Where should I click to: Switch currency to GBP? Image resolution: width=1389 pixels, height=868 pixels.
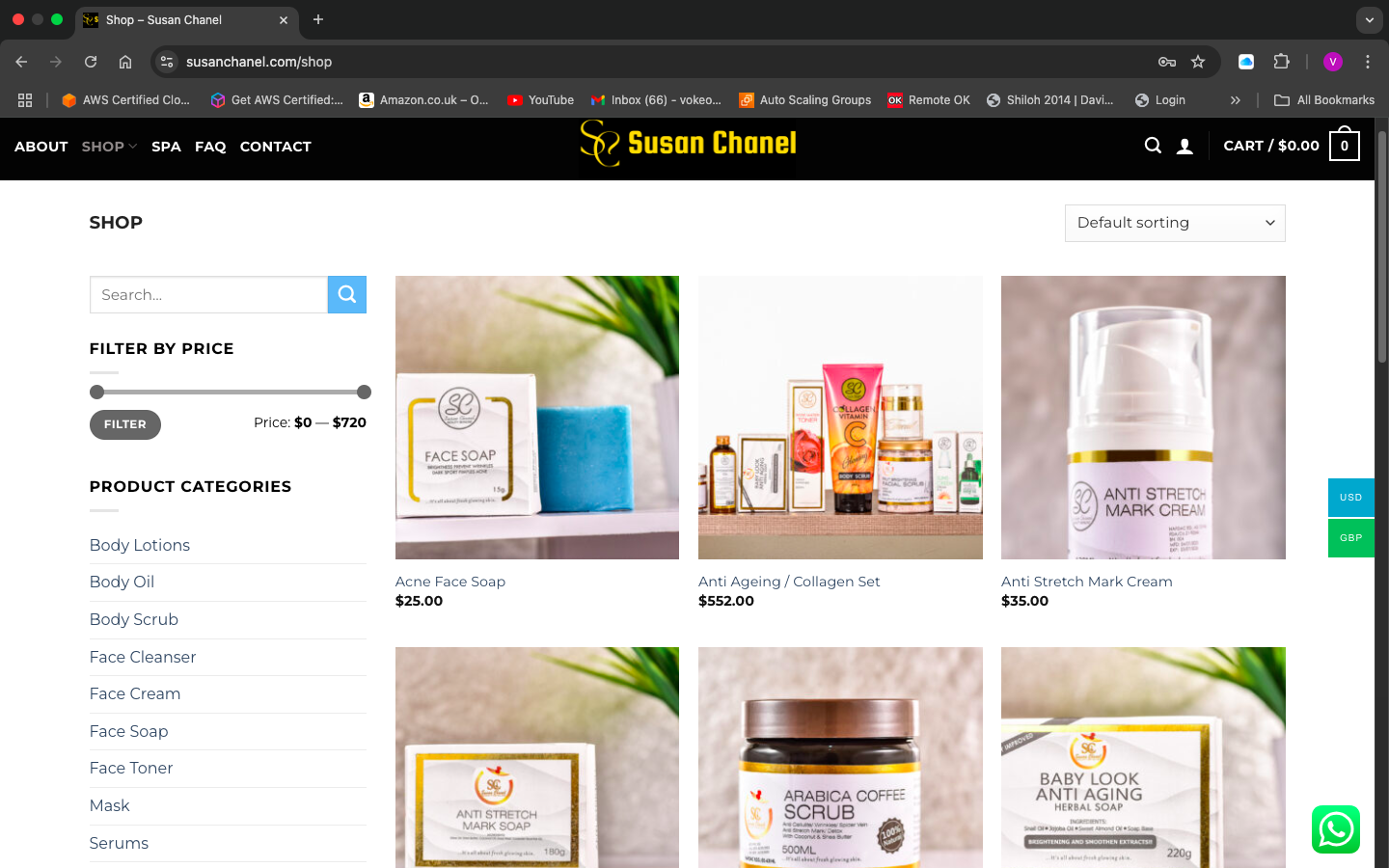click(1350, 538)
